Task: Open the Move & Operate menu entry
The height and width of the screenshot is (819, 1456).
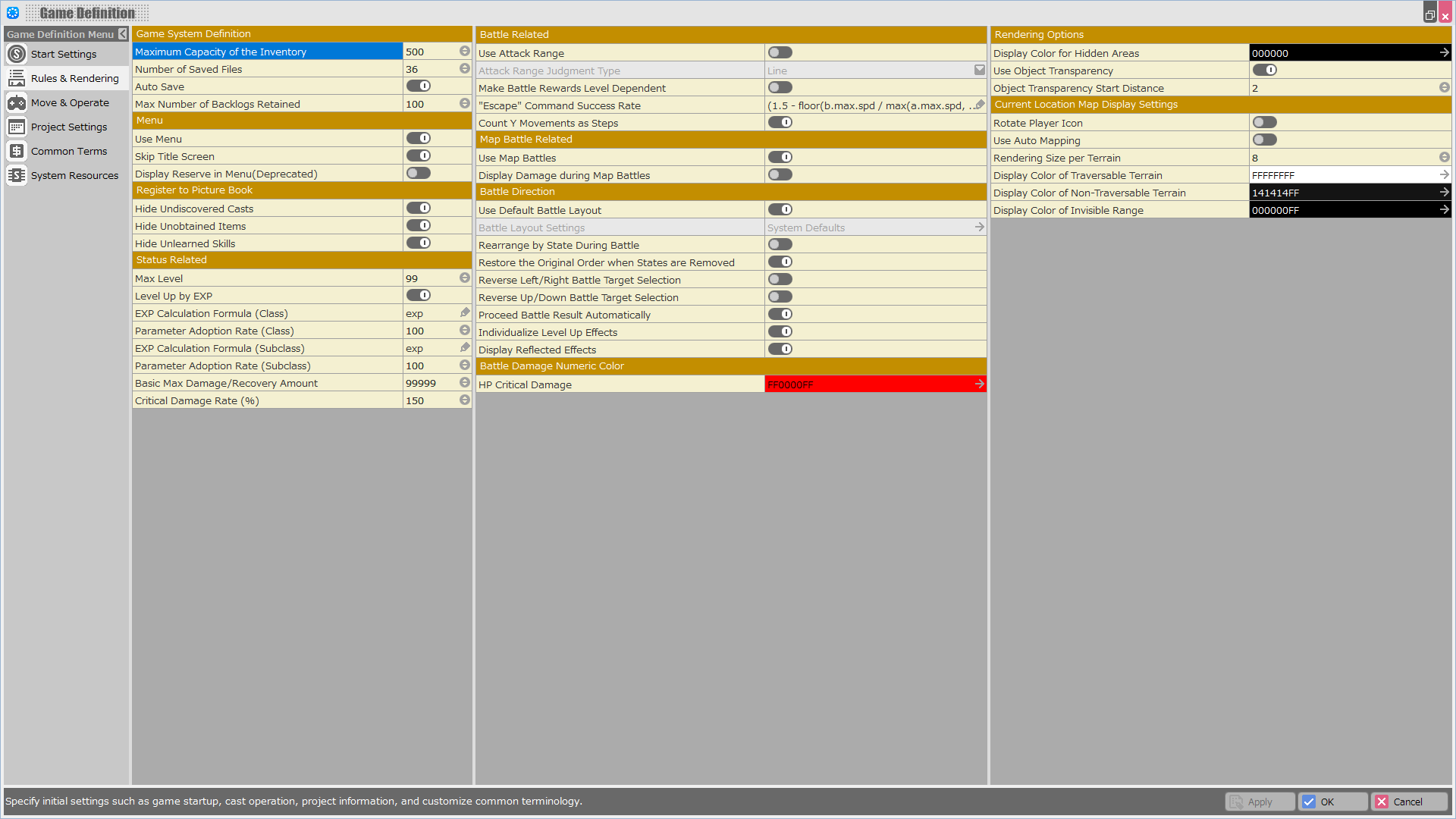Action: click(x=70, y=102)
